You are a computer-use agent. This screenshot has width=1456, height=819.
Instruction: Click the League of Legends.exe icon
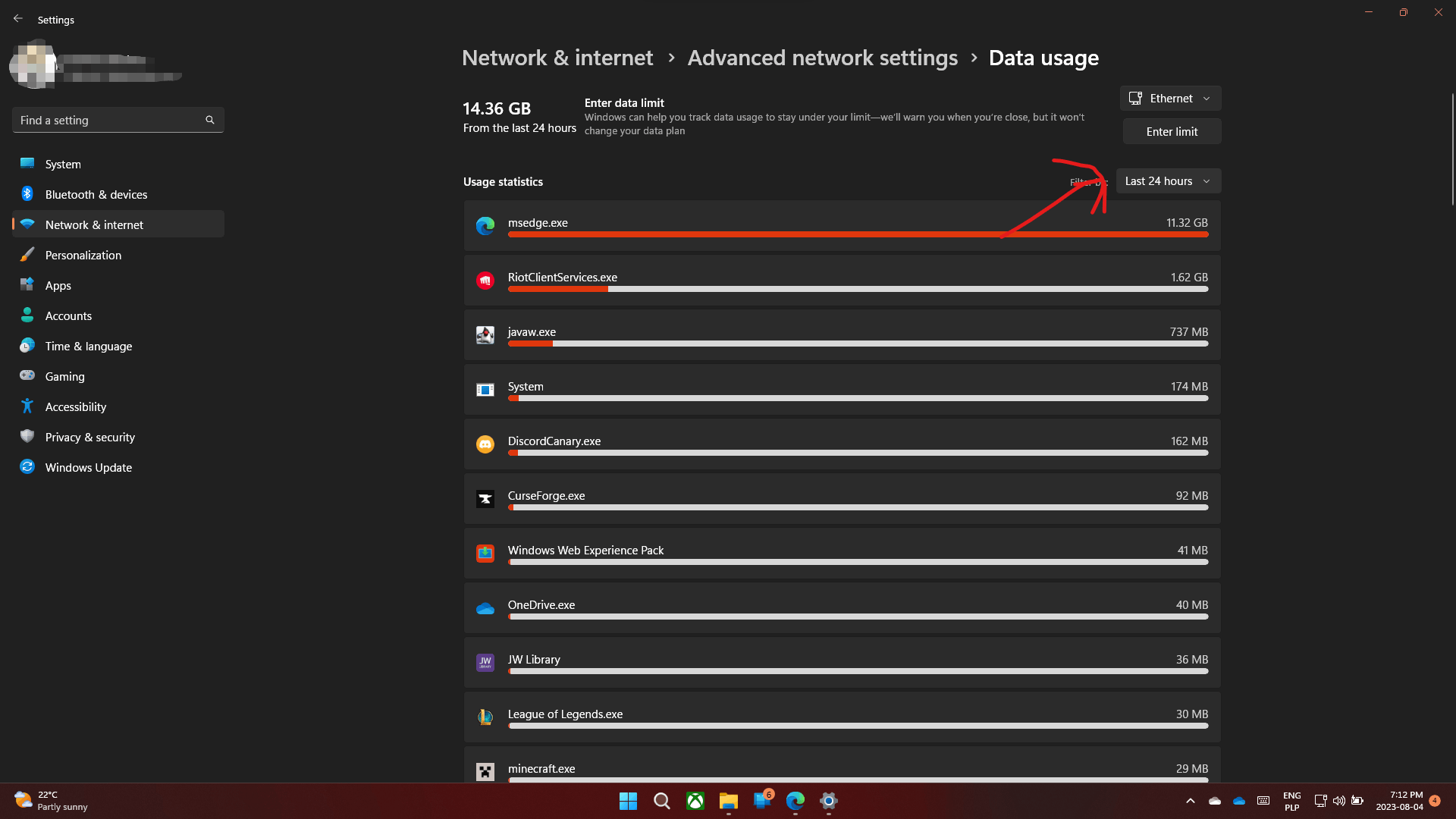point(485,717)
